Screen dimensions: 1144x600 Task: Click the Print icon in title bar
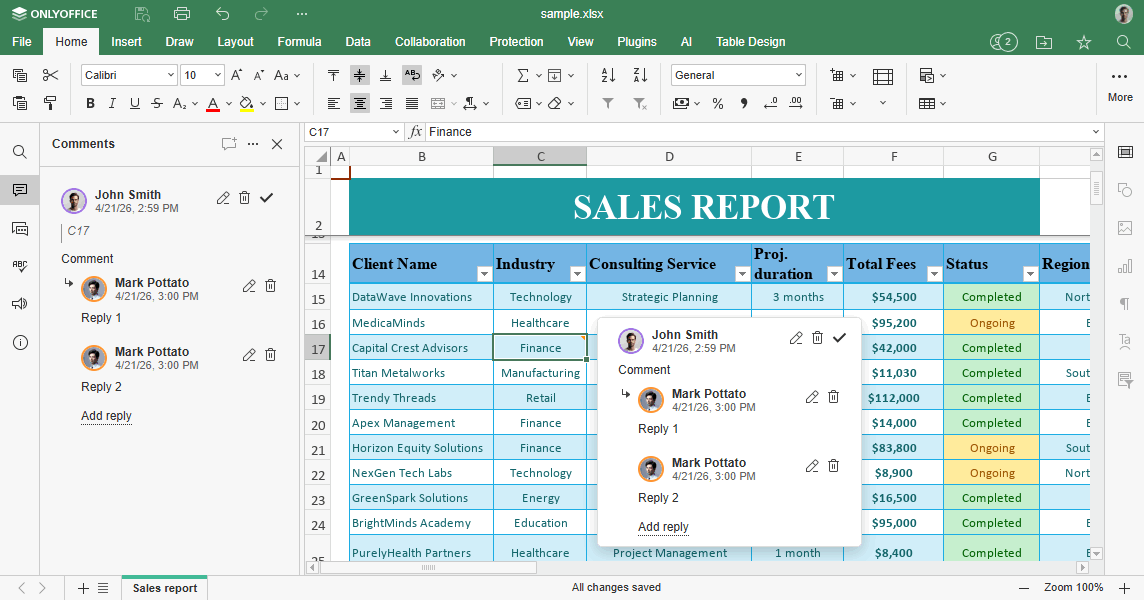pyautogui.click(x=181, y=14)
